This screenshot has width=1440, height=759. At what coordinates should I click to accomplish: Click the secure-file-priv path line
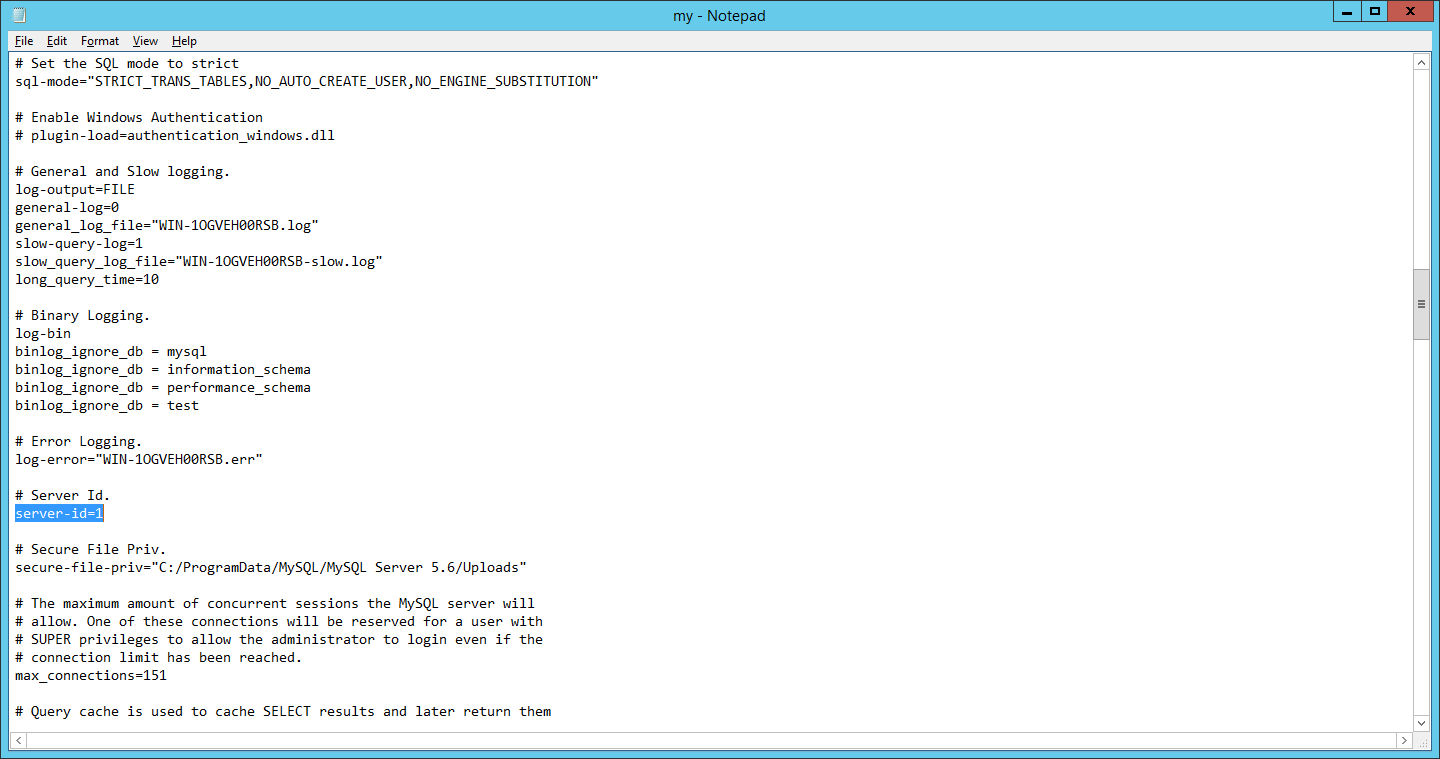point(271,567)
